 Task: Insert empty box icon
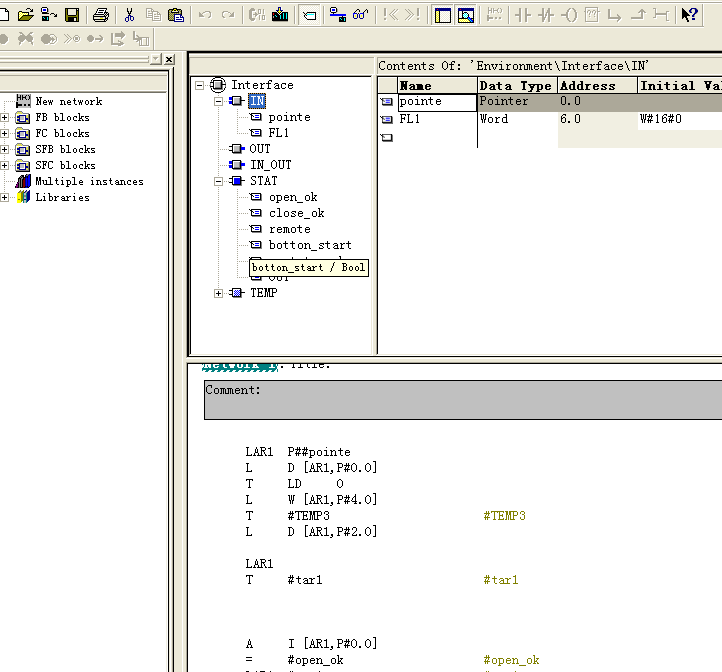point(592,15)
